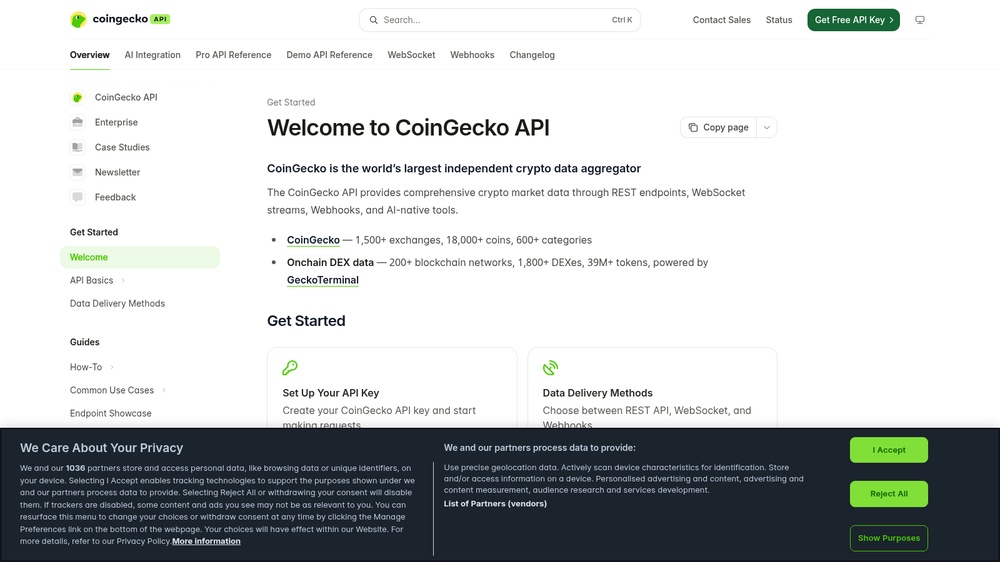Follow the CoinGecko link in bullet list
1000x562 pixels.
(313, 240)
